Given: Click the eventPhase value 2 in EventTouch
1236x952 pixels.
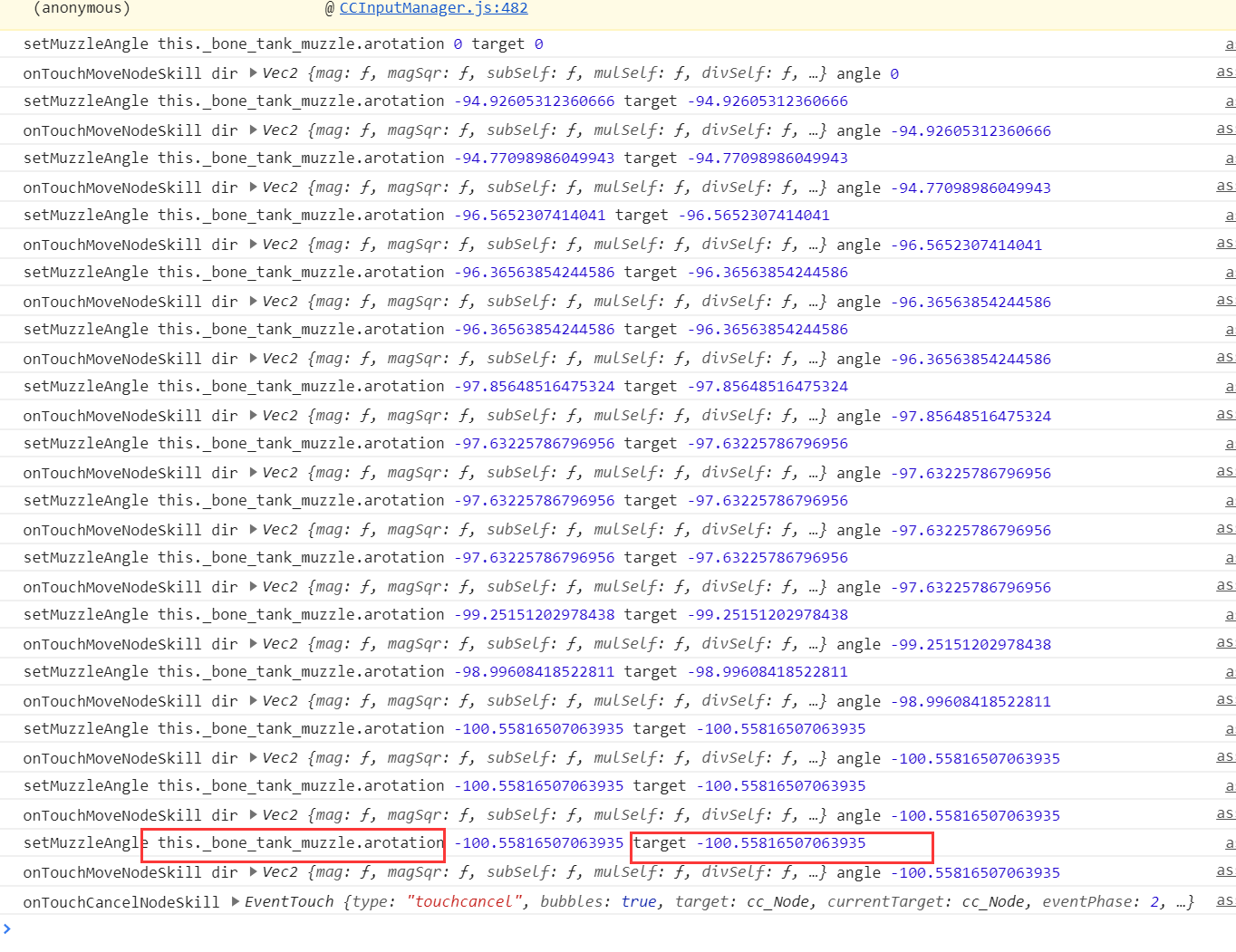Looking at the screenshot, I should click(x=1155, y=901).
